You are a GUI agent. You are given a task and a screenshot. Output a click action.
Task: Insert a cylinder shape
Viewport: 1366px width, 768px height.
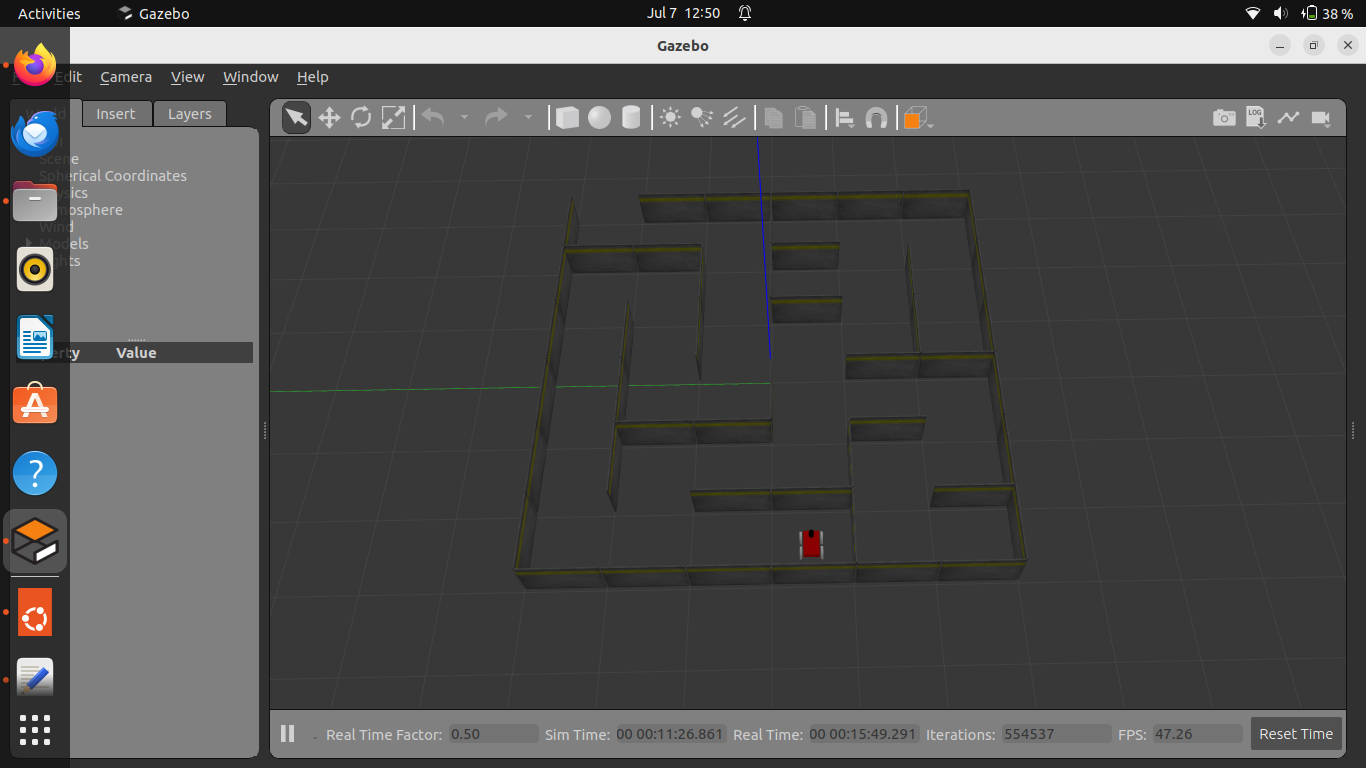[x=631, y=118]
